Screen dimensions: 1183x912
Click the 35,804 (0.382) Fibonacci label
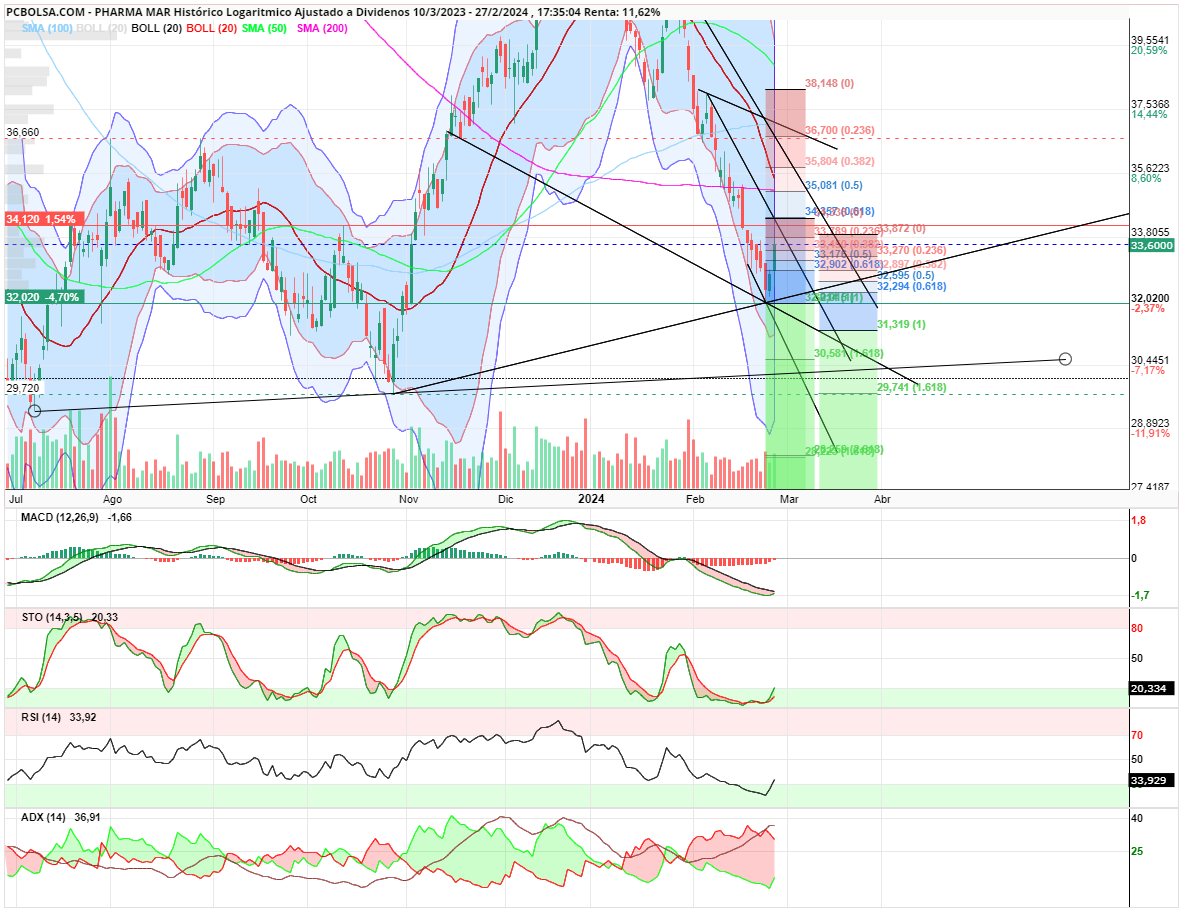840,161
